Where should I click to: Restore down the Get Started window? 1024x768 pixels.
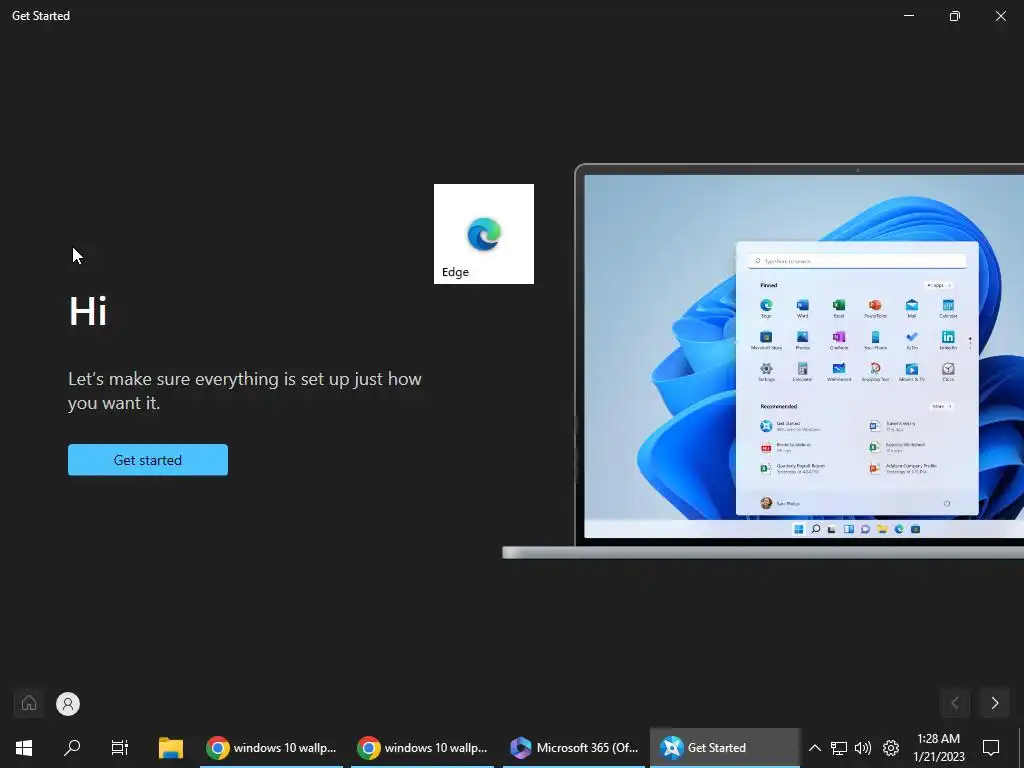pyautogui.click(x=955, y=16)
